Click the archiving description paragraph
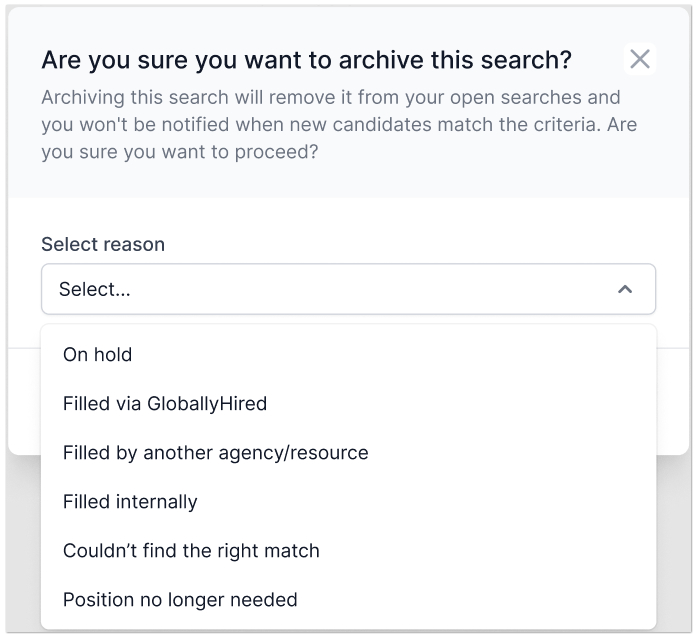Screen dimensions: 698x638 [x=338, y=125]
